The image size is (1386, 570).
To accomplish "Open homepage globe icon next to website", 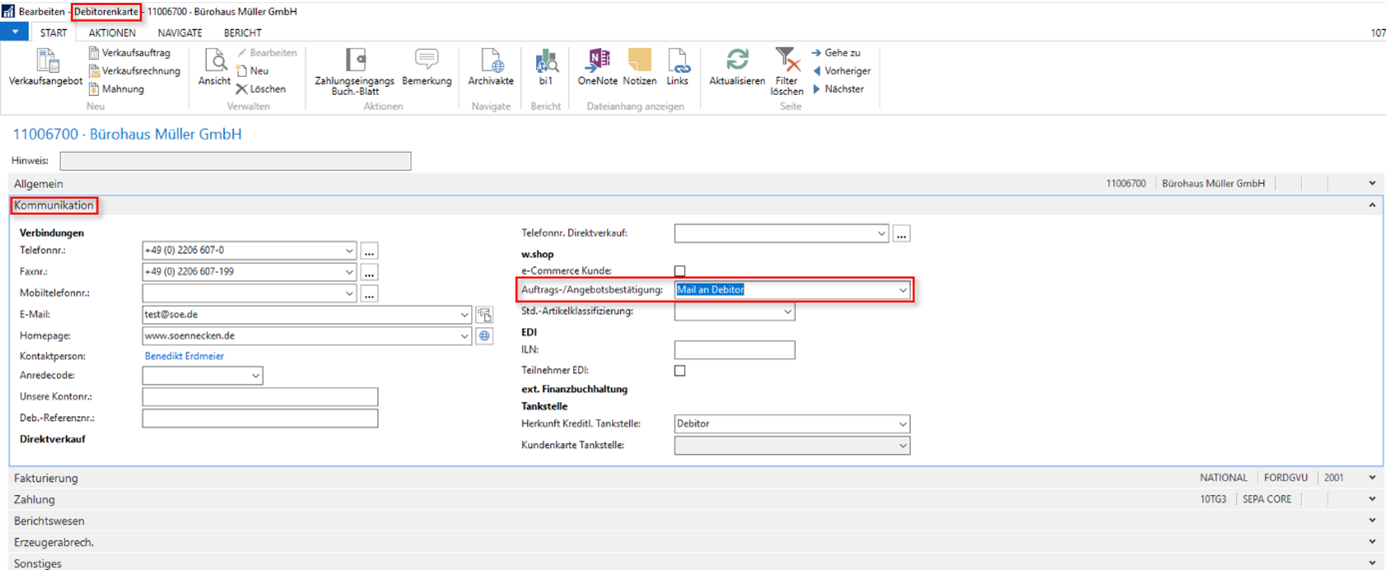I will pos(485,336).
